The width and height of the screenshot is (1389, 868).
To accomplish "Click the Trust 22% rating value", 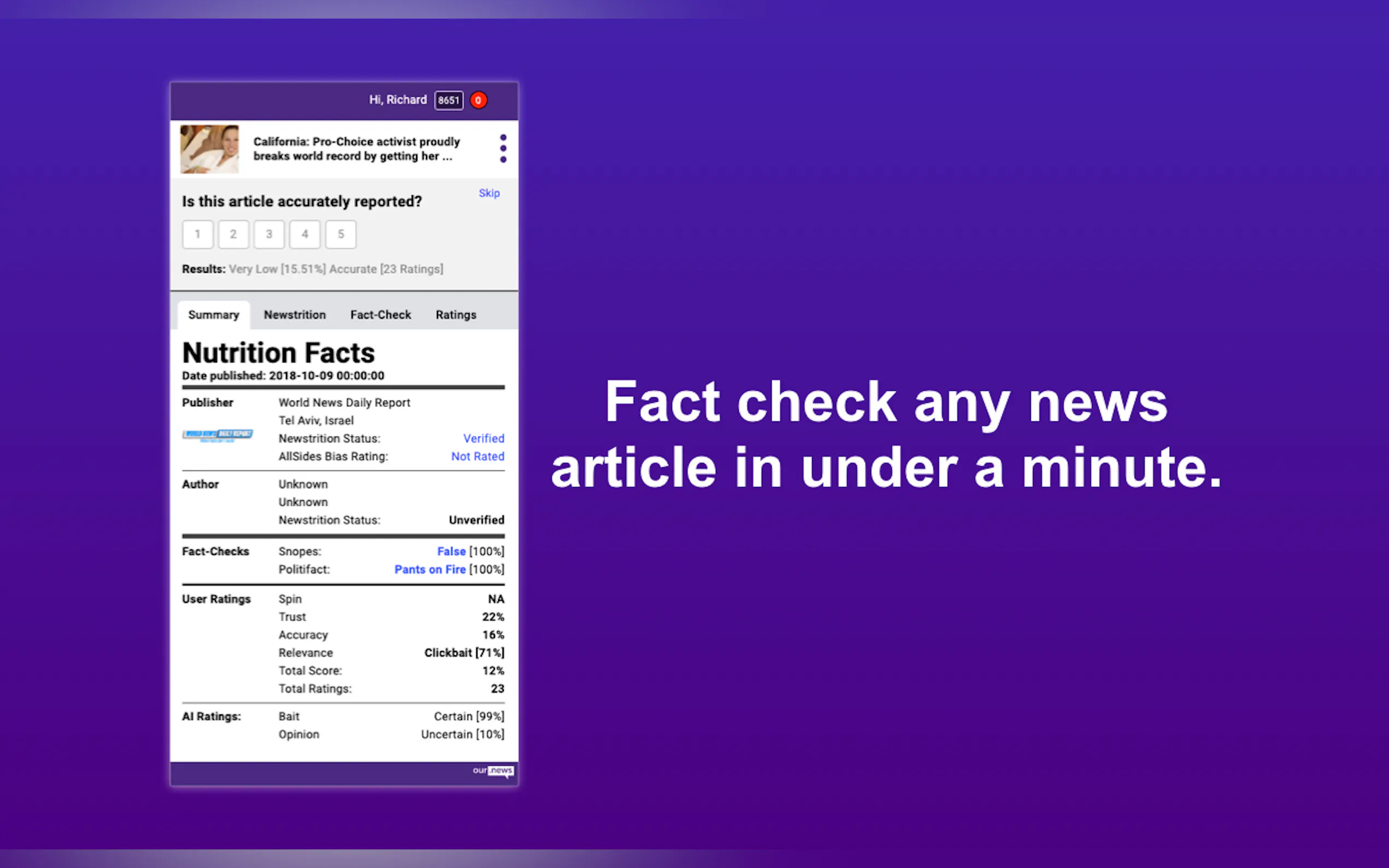I will [493, 617].
